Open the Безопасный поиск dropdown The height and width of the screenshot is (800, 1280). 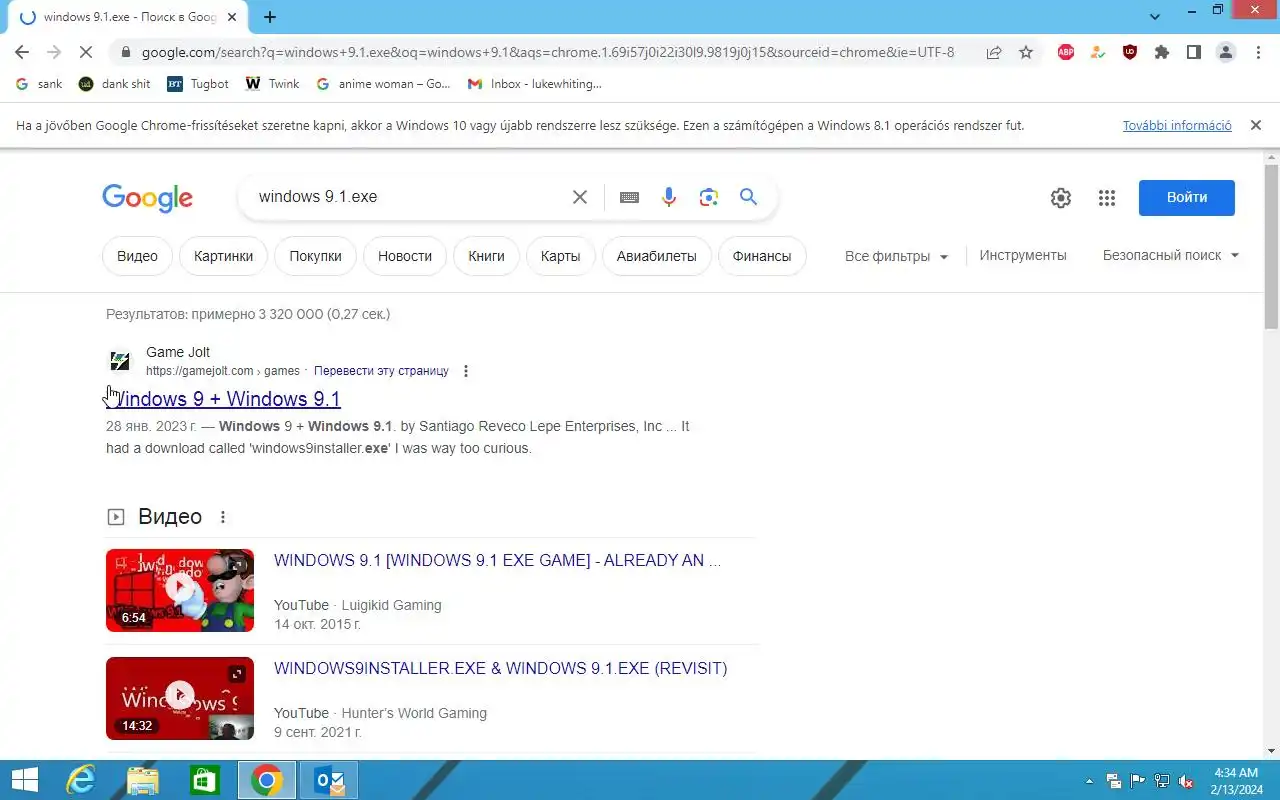[x=1171, y=255]
